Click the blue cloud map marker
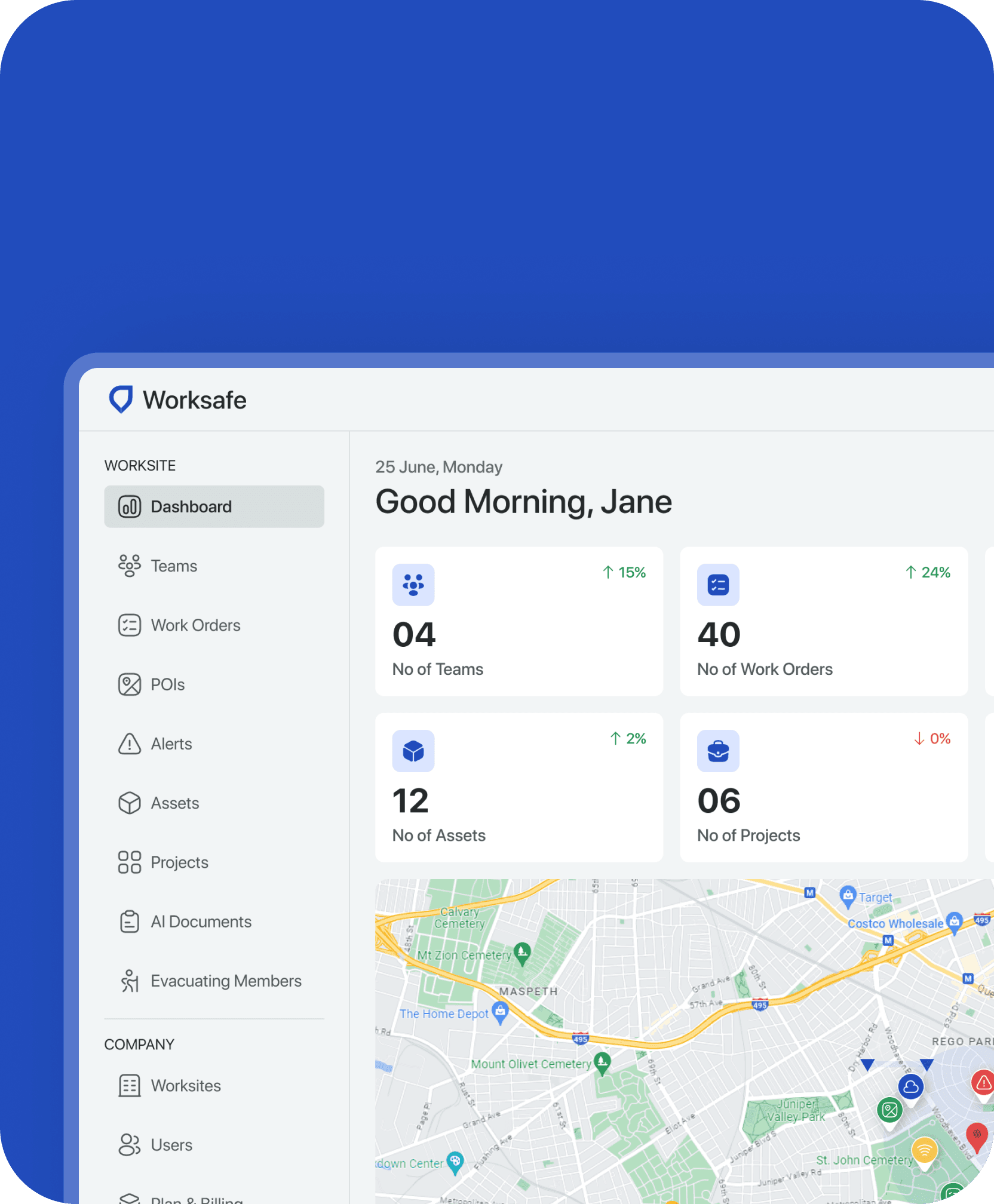Viewport: 994px width, 1204px height. point(910,1087)
